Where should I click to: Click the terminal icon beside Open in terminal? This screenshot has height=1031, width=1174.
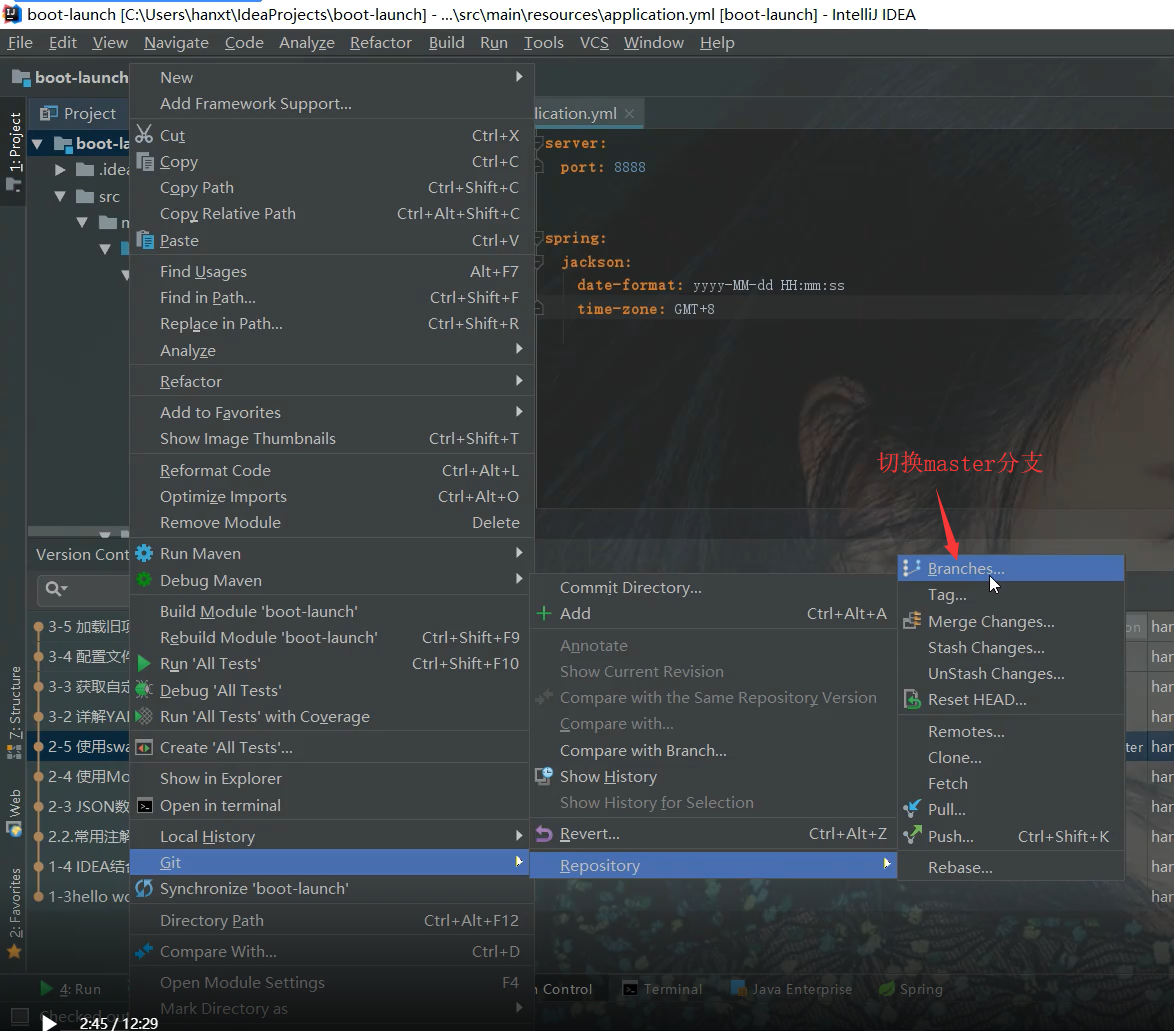pyautogui.click(x=145, y=806)
